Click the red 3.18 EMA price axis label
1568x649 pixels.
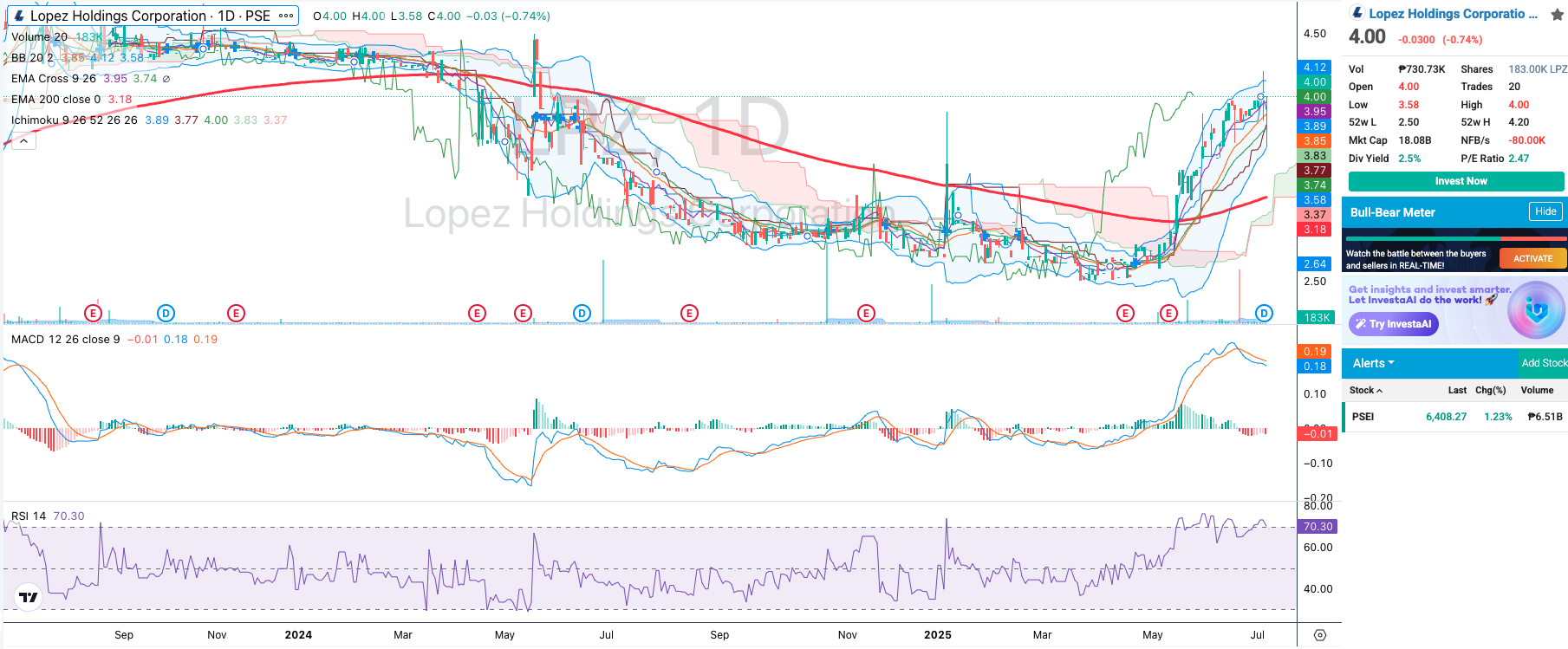point(1315,230)
